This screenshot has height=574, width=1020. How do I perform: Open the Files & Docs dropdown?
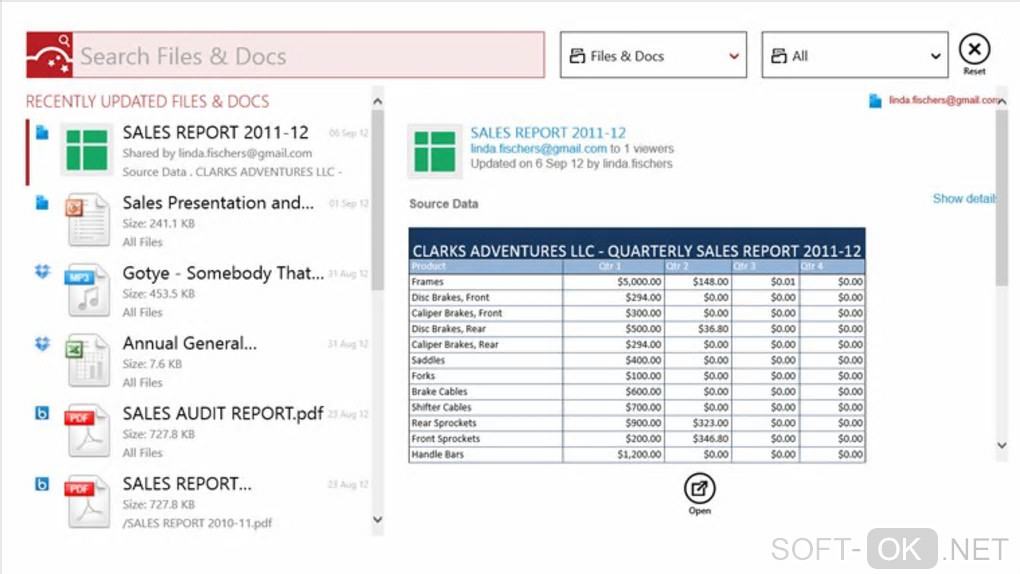(653, 55)
